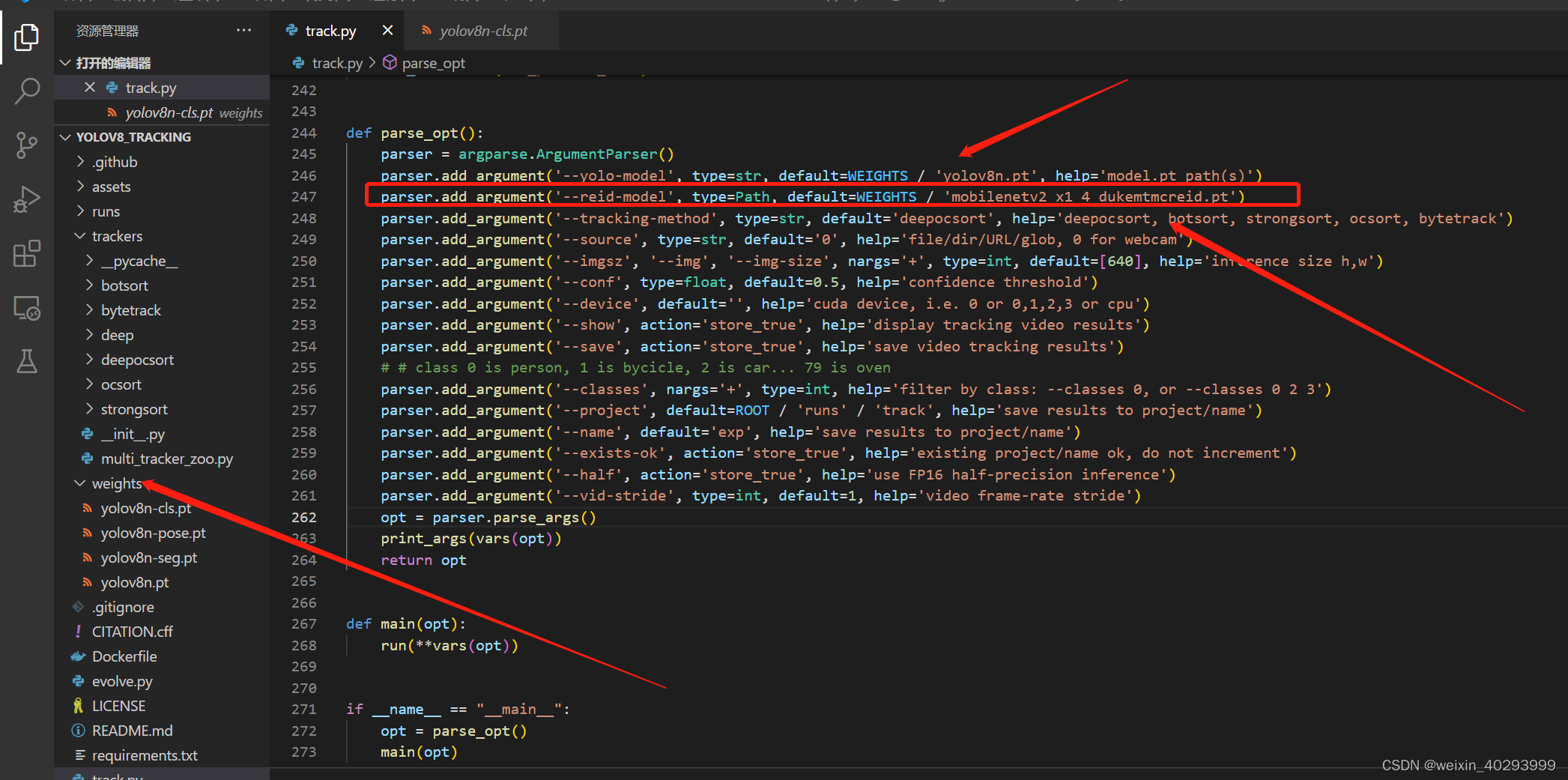Click the 'return opt' line
The height and width of the screenshot is (780, 1568).
(x=423, y=560)
